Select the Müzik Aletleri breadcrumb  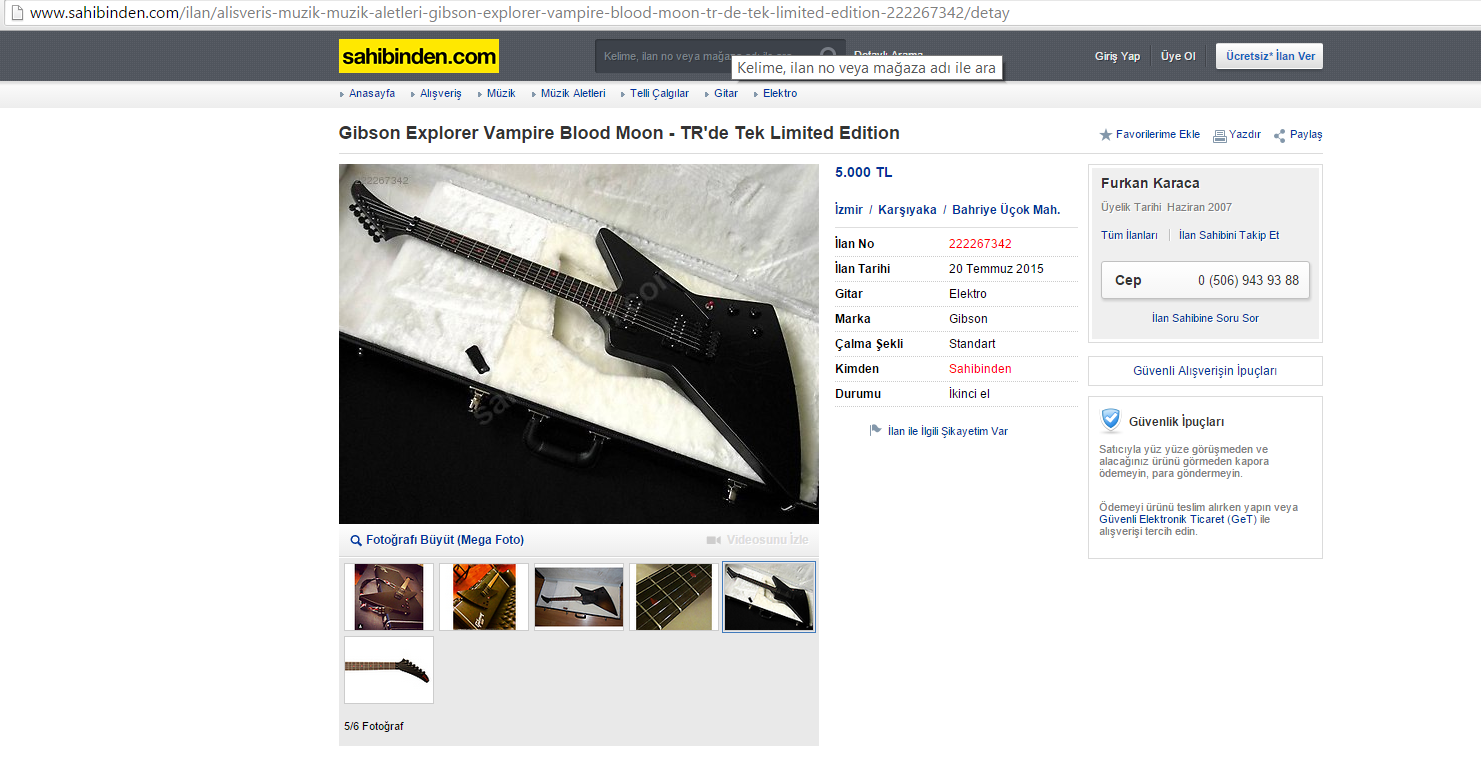(x=573, y=93)
